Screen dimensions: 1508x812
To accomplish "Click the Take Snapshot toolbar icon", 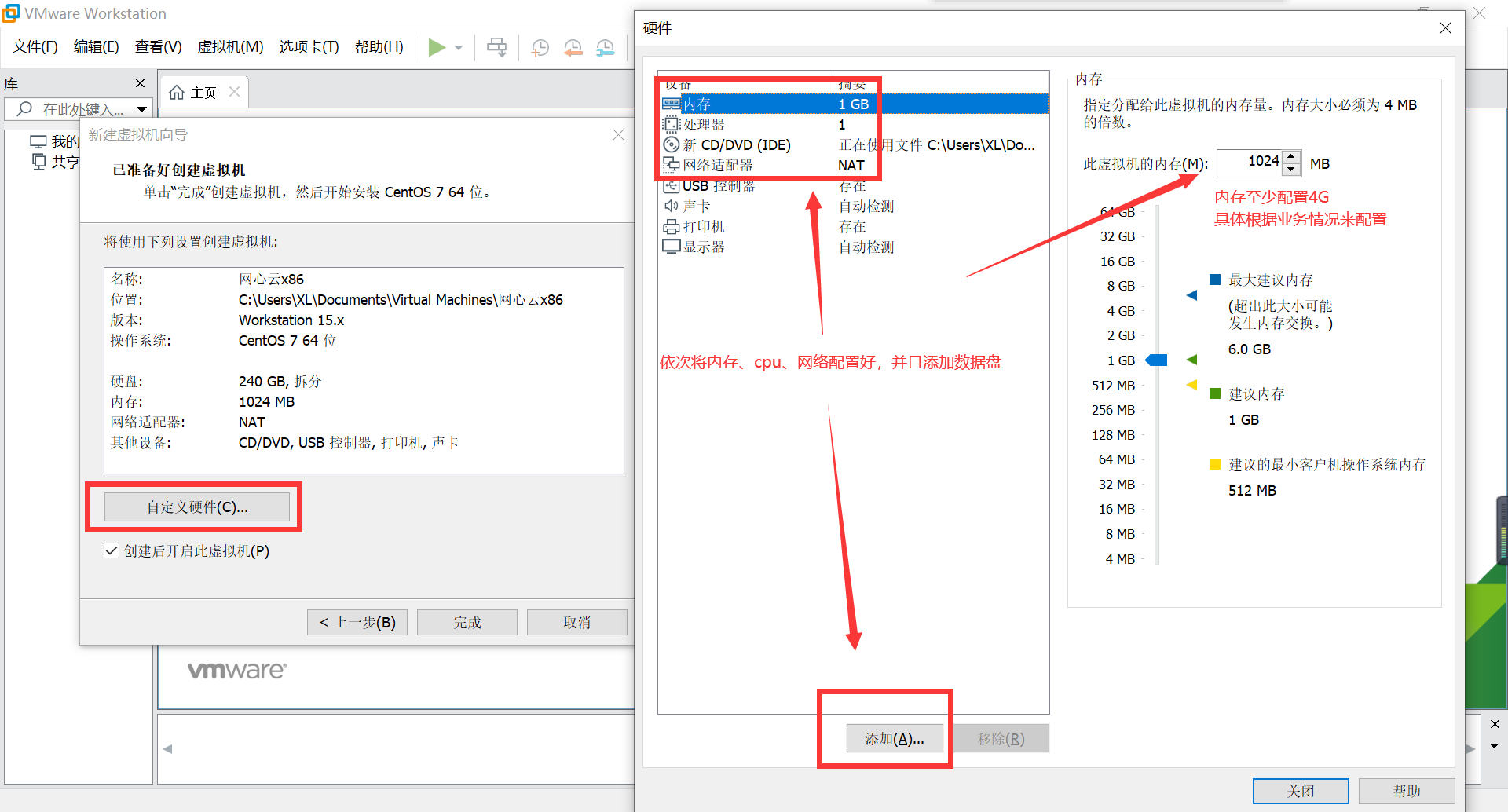I will pos(540,48).
